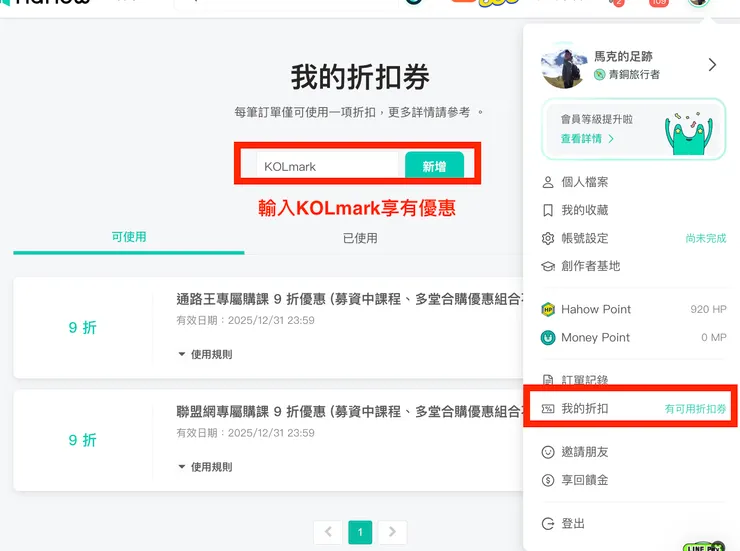Click the 聯盟網專屬購課 9 折優惠 coupon title
Viewport: 740px width, 551px height.
(x=350, y=412)
